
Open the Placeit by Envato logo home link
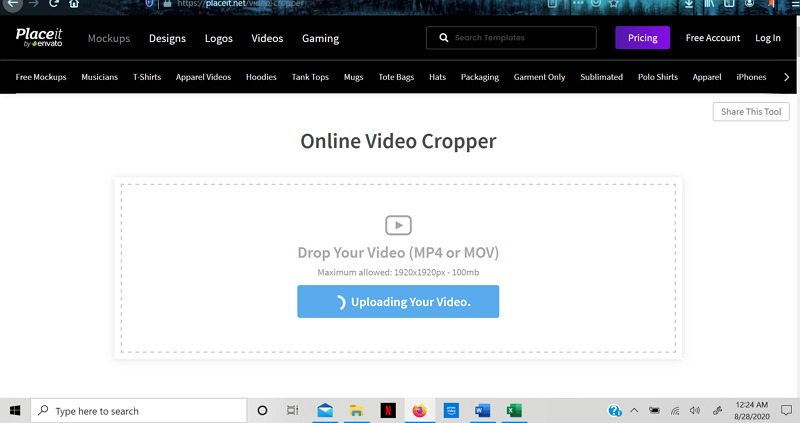39,38
